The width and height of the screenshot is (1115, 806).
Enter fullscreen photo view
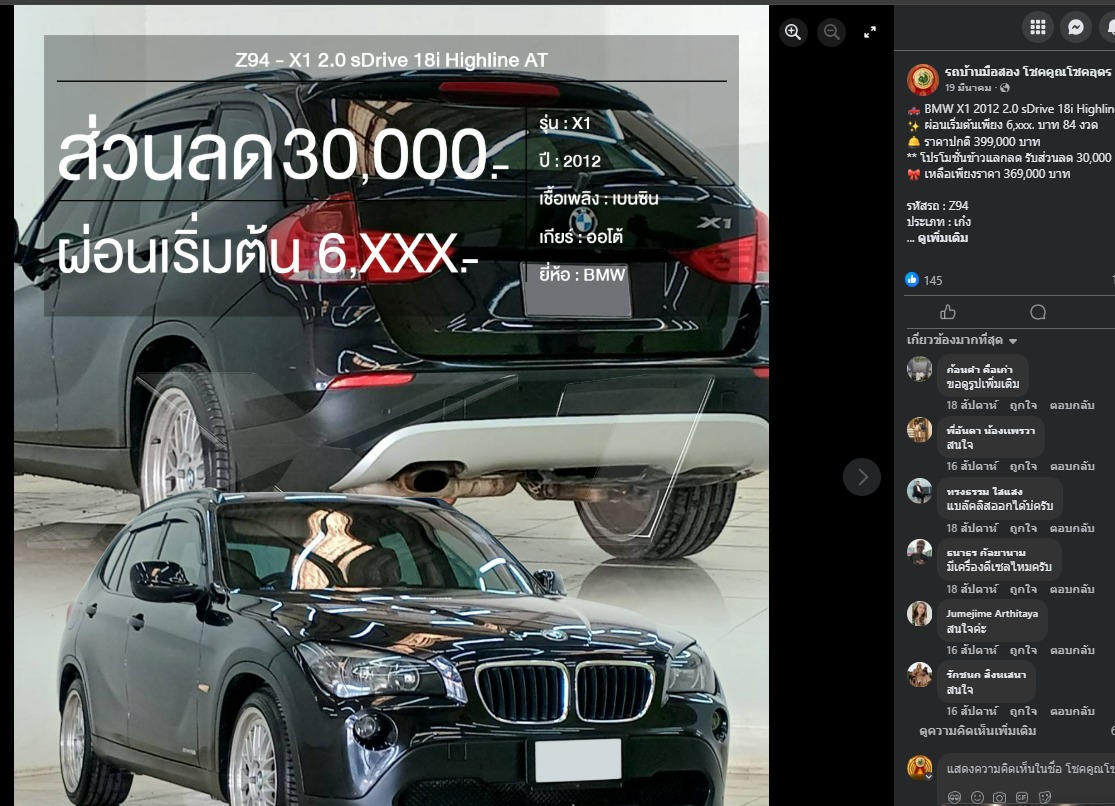tap(870, 32)
